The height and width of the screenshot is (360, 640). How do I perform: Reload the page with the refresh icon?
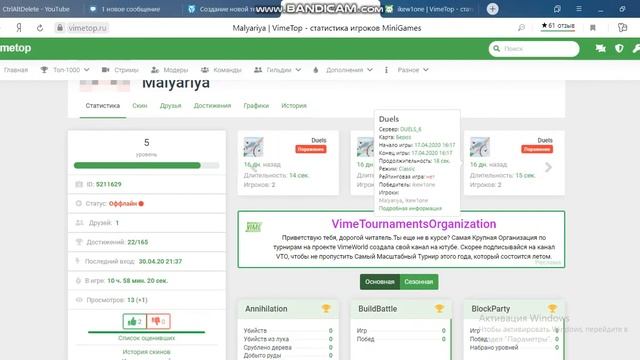pyautogui.click(x=40, y=28)
